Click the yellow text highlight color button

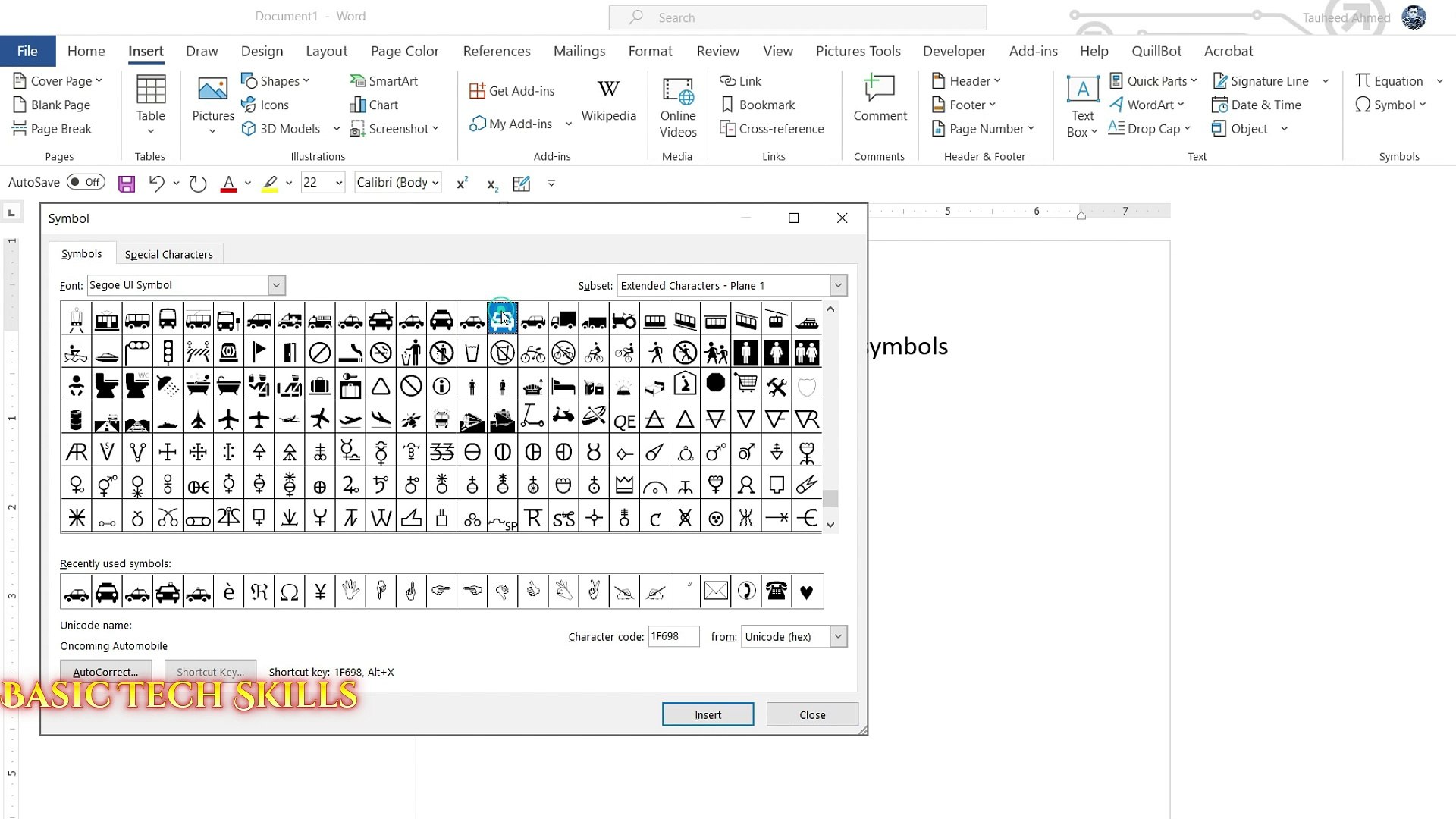tap(270, 184)
